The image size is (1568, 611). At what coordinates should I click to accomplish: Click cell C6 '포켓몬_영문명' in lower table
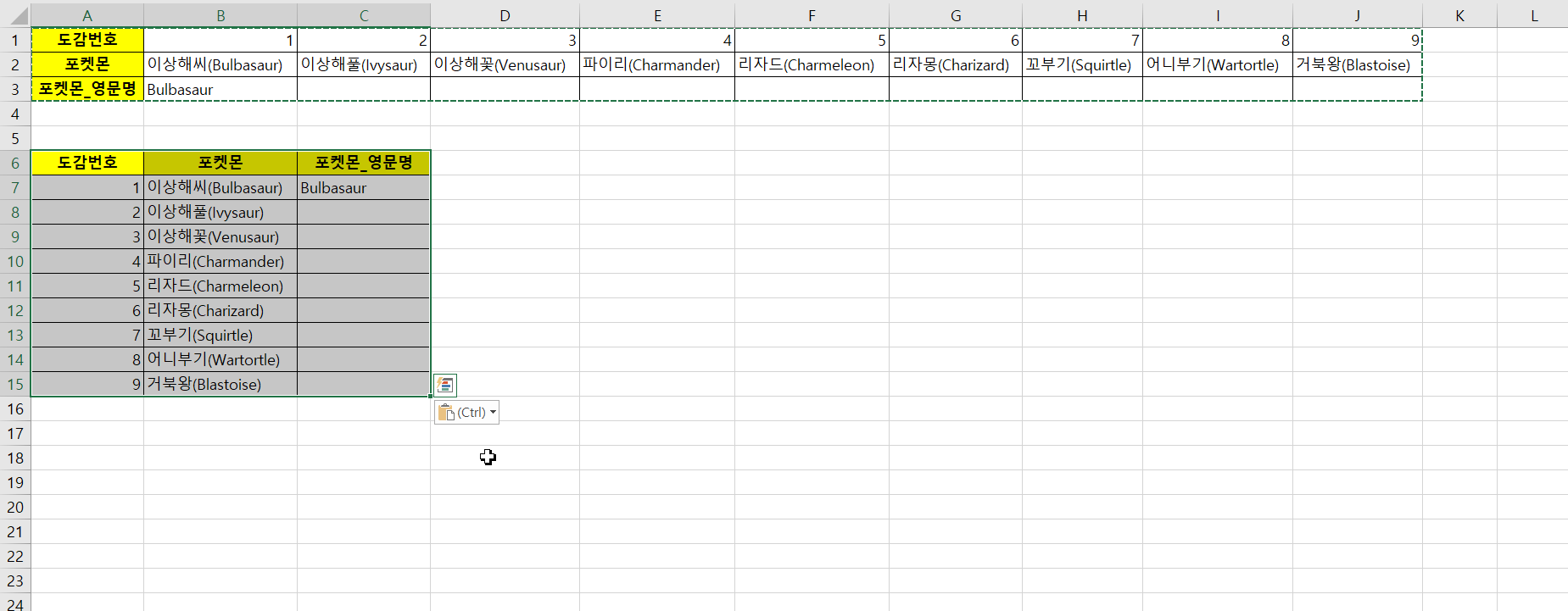[x=364, y=163]
